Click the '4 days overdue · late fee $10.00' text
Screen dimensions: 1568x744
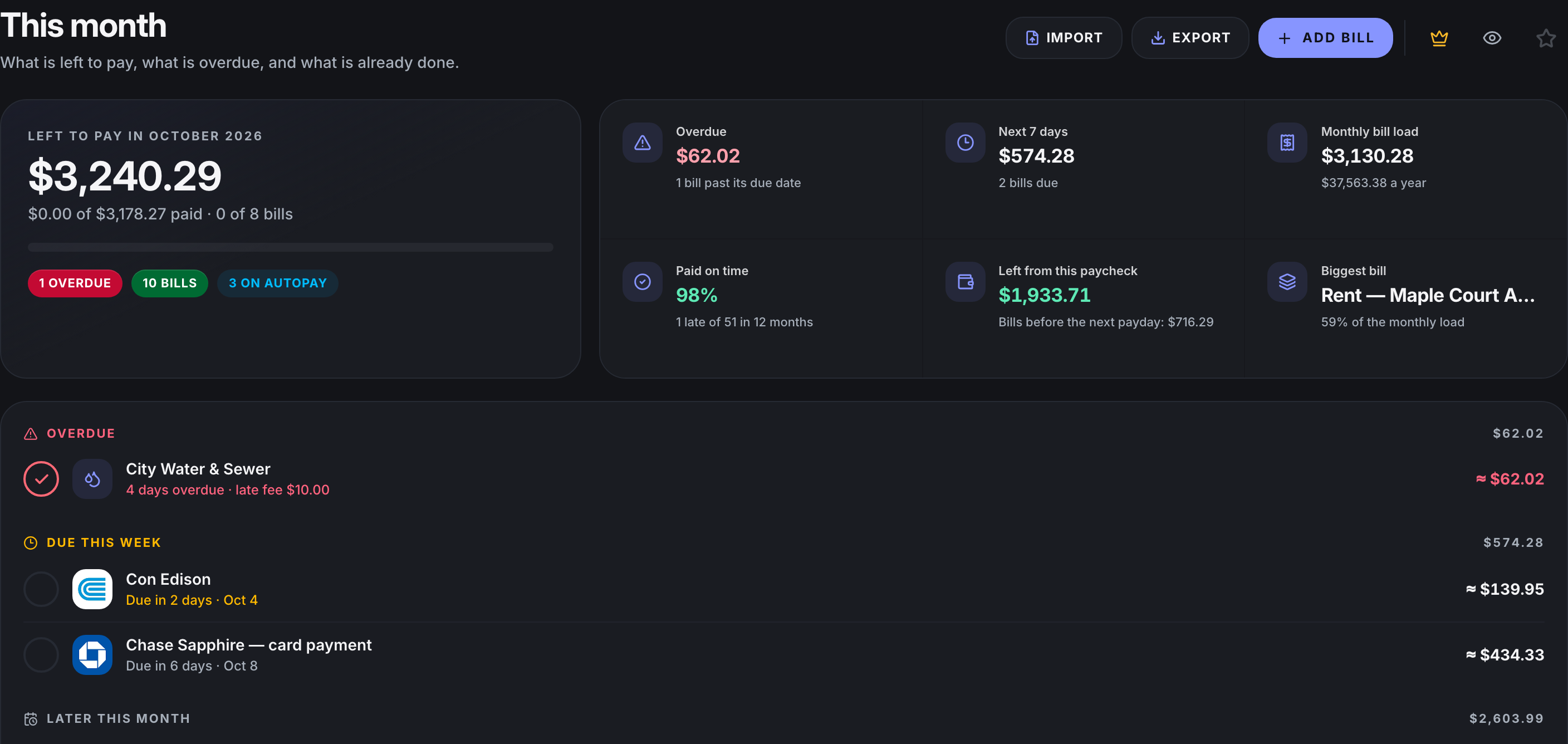[x=228, y=490]
